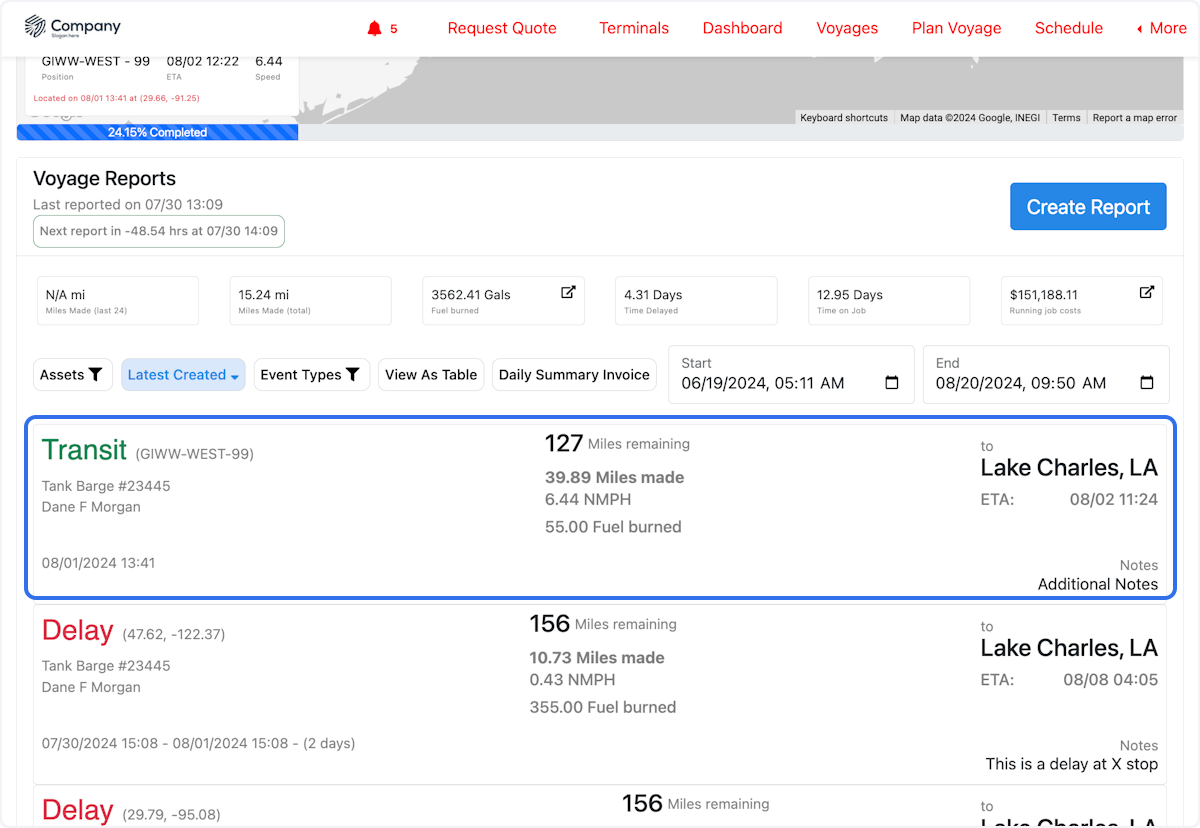Open Running job costs external link icon
The width and height of the screenshot is (1200, 828).
pos(1147,292)
